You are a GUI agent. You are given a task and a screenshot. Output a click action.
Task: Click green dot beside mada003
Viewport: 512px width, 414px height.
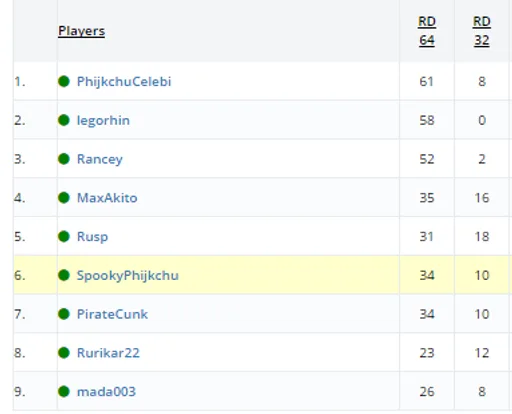pos(64,391)
